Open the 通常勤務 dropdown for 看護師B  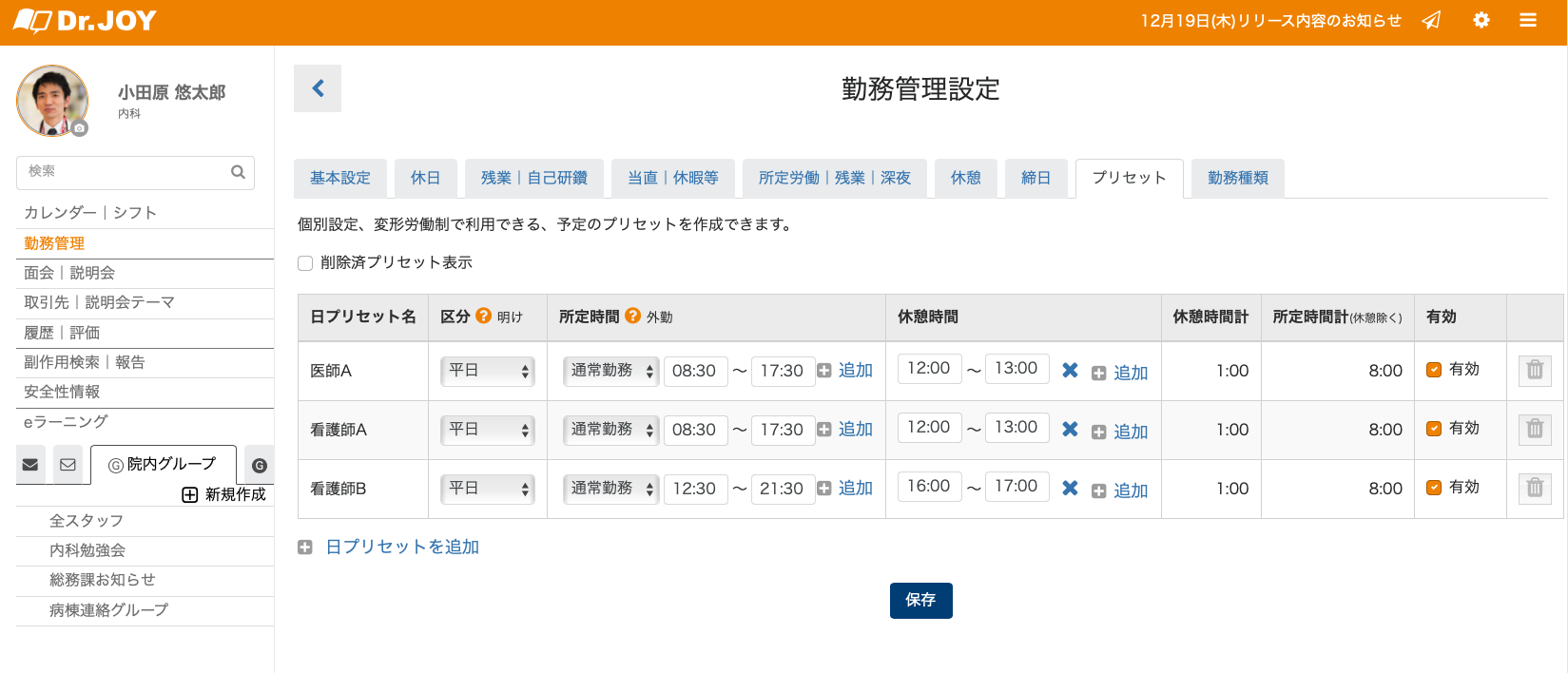(610, 489)
